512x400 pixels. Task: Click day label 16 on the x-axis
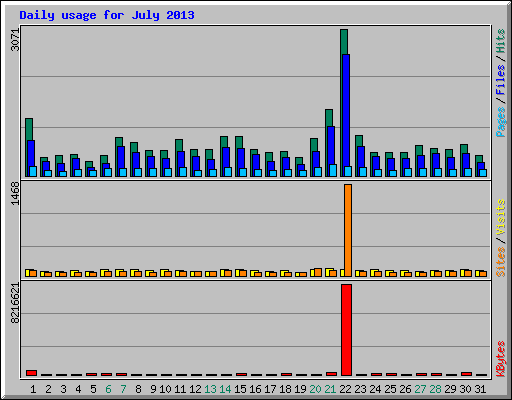[x=255, y=389]
